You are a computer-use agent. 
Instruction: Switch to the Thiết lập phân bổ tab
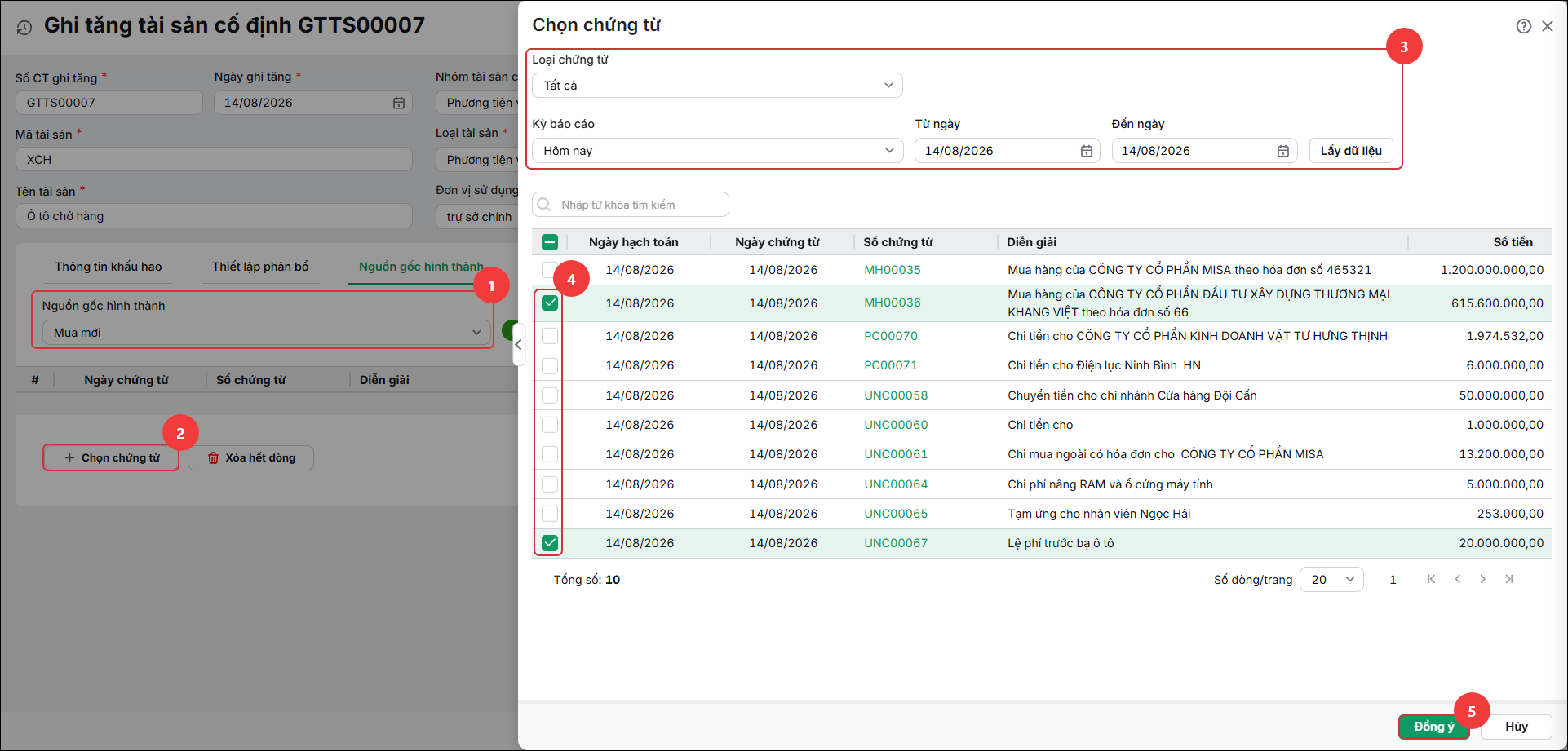pyautogui.click(x=260, y=267)
